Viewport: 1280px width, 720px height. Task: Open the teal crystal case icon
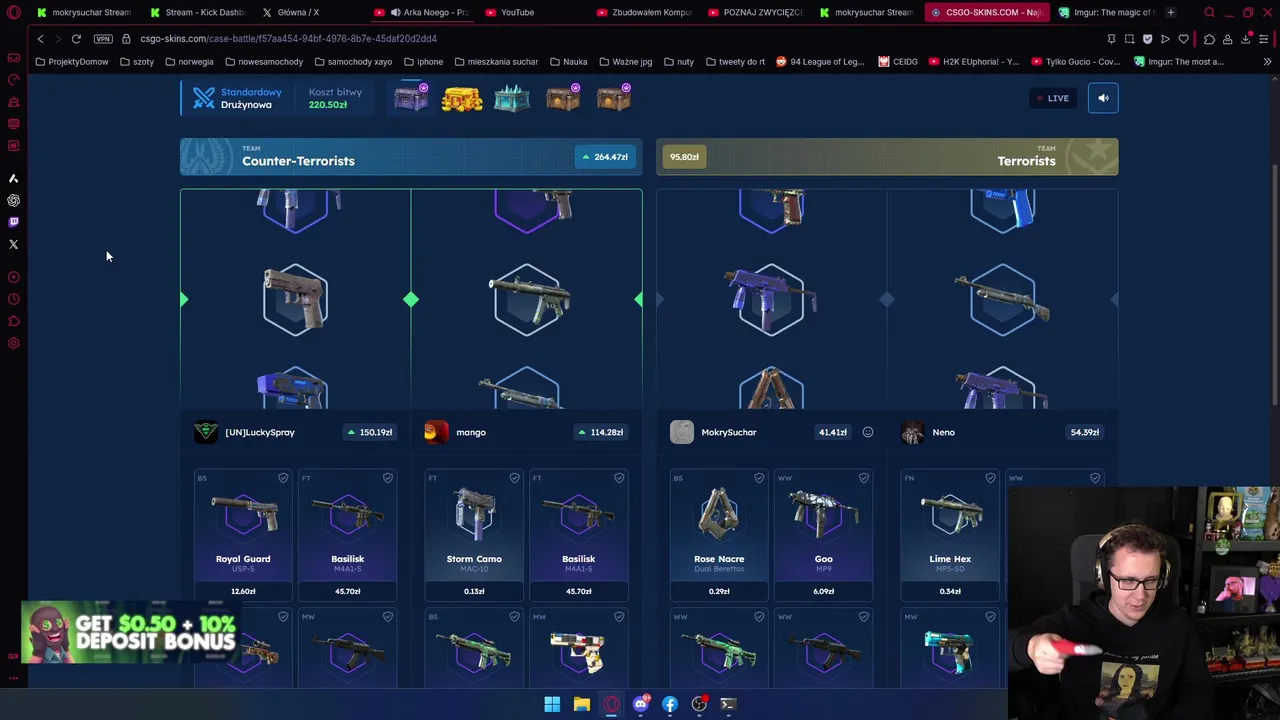tap(512, 98)
